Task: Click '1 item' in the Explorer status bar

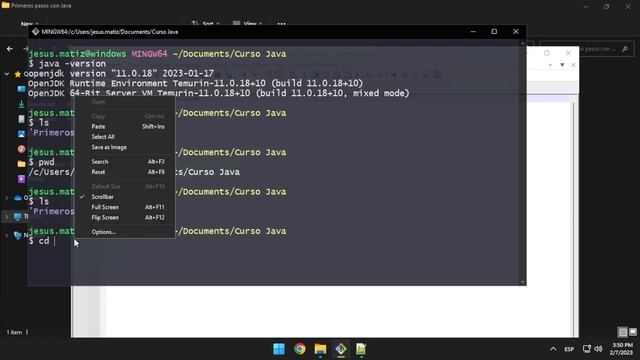Action: [14, 332]
